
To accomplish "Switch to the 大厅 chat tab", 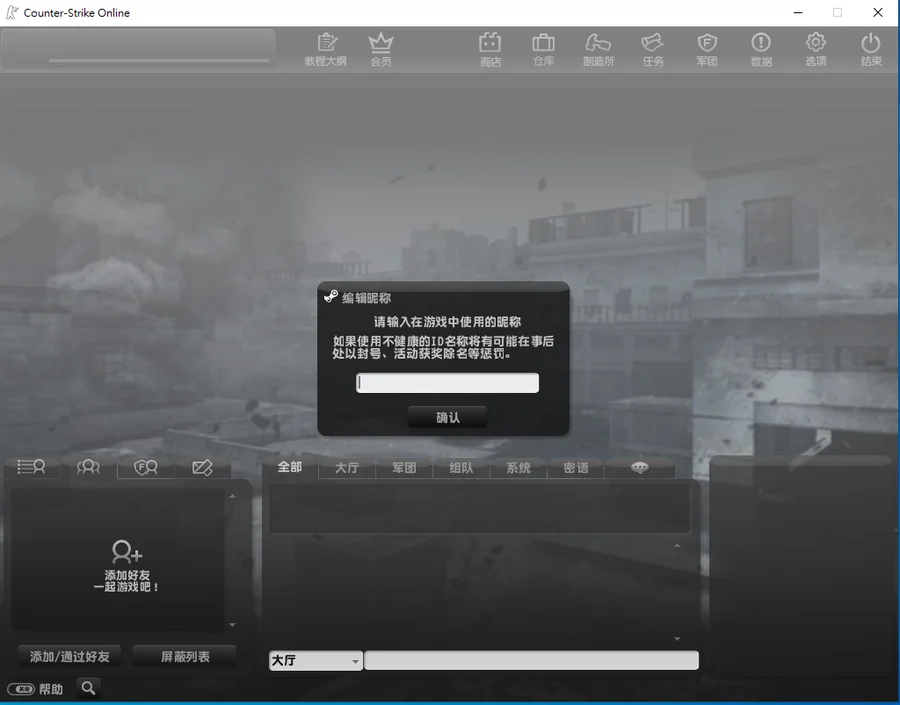I will 347,468.
